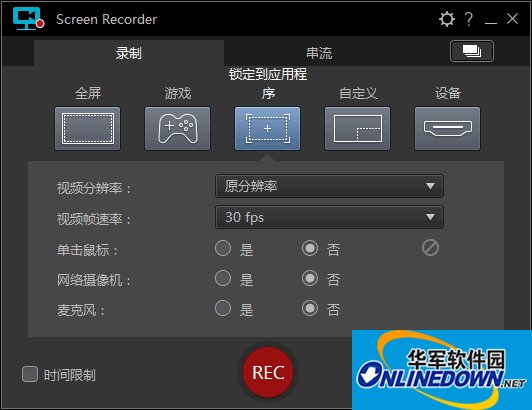This screenshot has height=410, width=532.
Task: Click the mouse-click effect settings circle icon
Action: pos(430,248)
